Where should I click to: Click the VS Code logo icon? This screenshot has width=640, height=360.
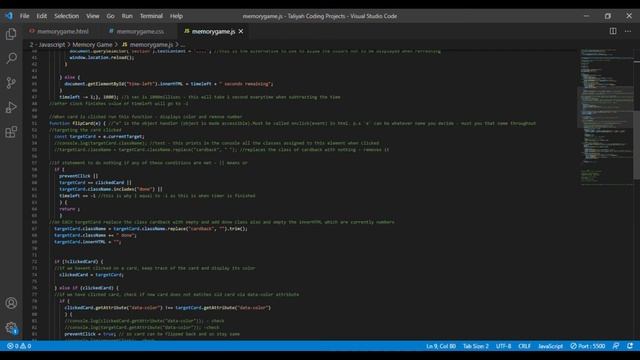[x=9, y=16]
